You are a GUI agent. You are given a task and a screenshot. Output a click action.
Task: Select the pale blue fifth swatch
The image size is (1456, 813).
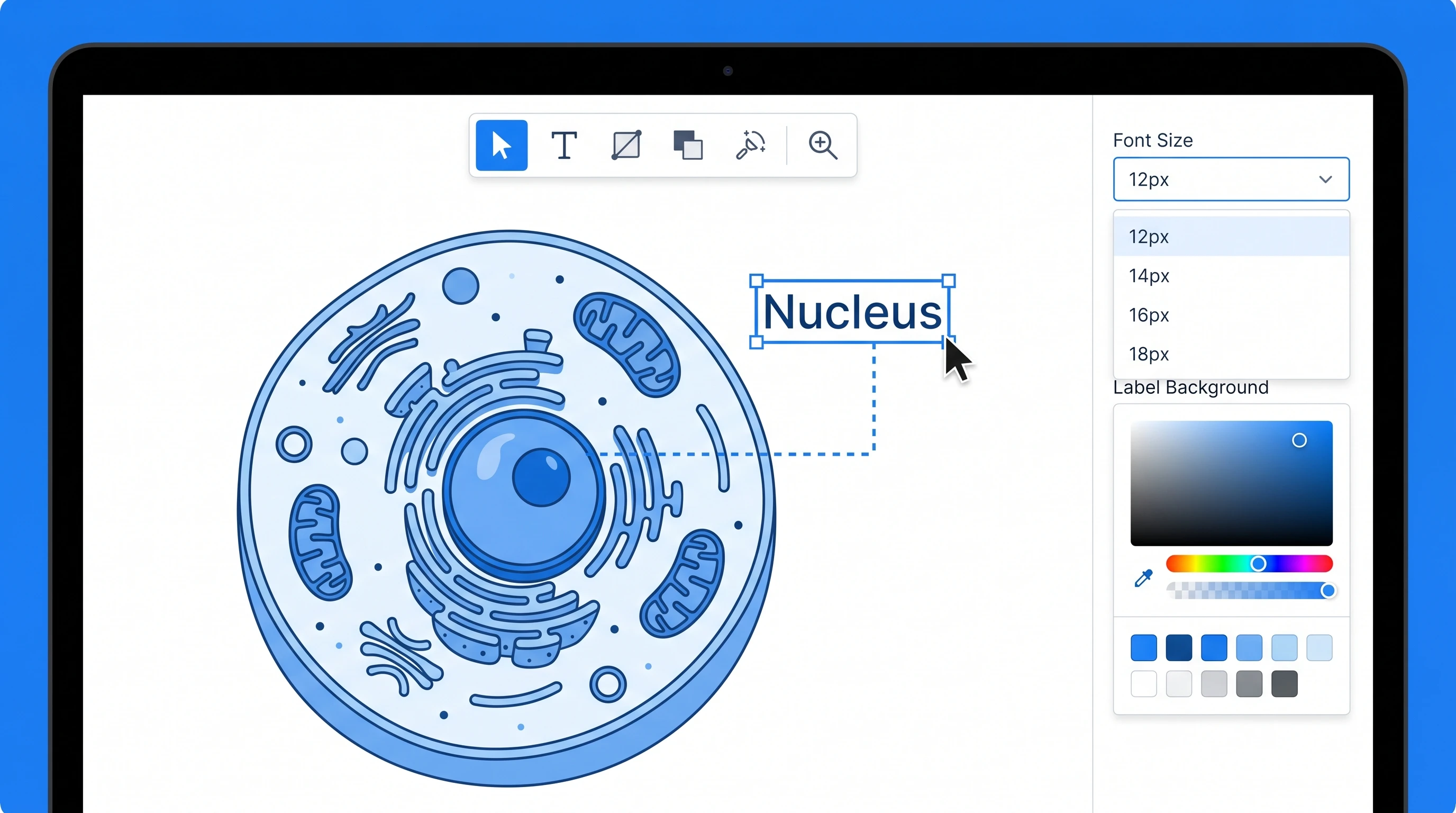click(1284, 648)
